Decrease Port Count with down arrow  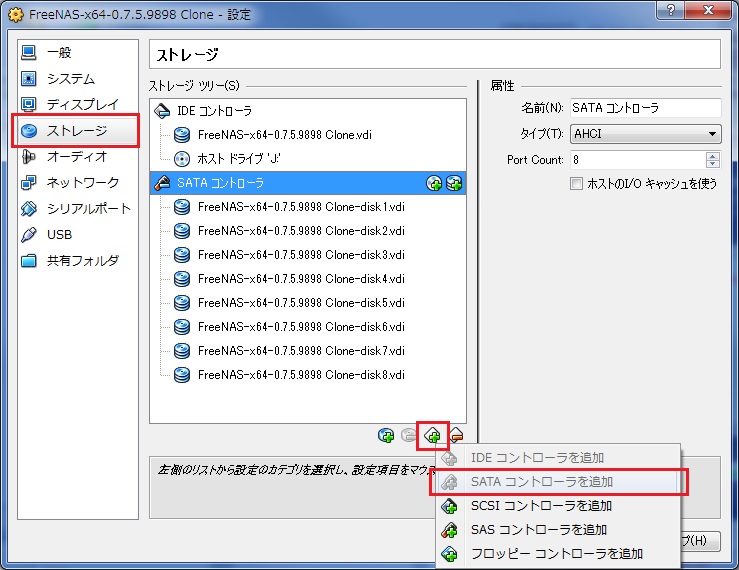(x=713, y=164)
